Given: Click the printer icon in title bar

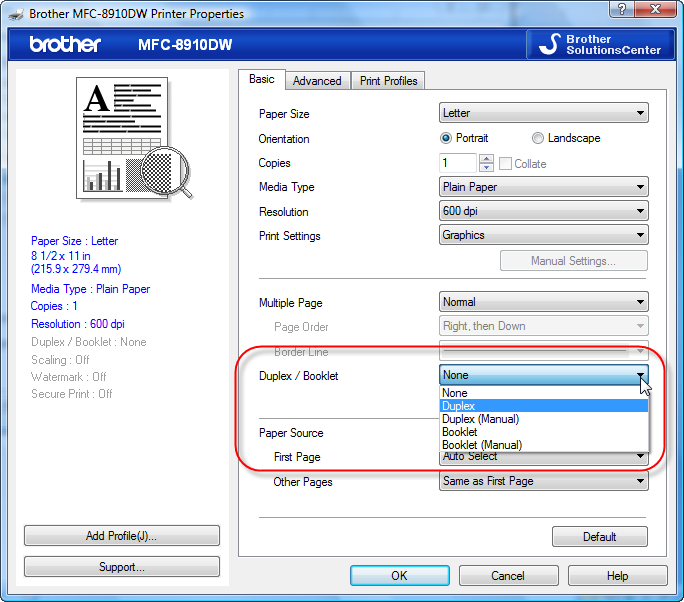Looking at the screenshot, I should point(16,14).
